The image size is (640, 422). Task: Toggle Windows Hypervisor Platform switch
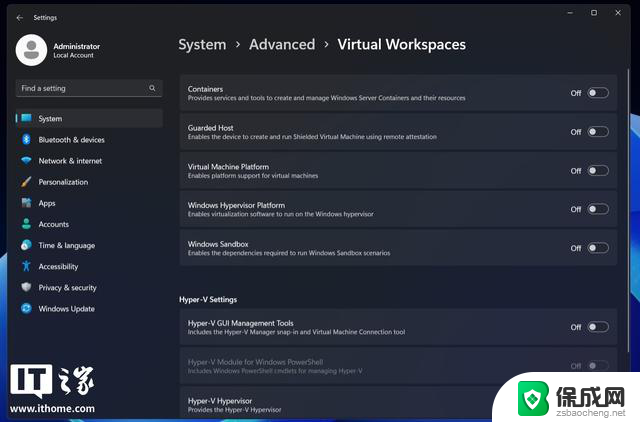pos(598,209)
